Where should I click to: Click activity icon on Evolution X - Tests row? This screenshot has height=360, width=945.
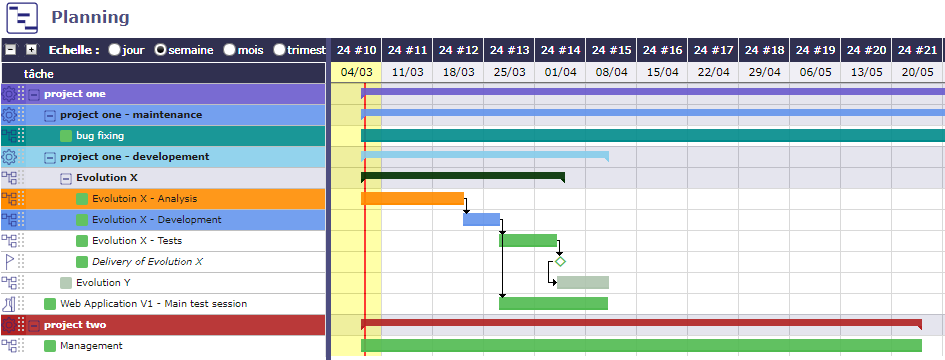pyautogui.click(x=9, y=241)
